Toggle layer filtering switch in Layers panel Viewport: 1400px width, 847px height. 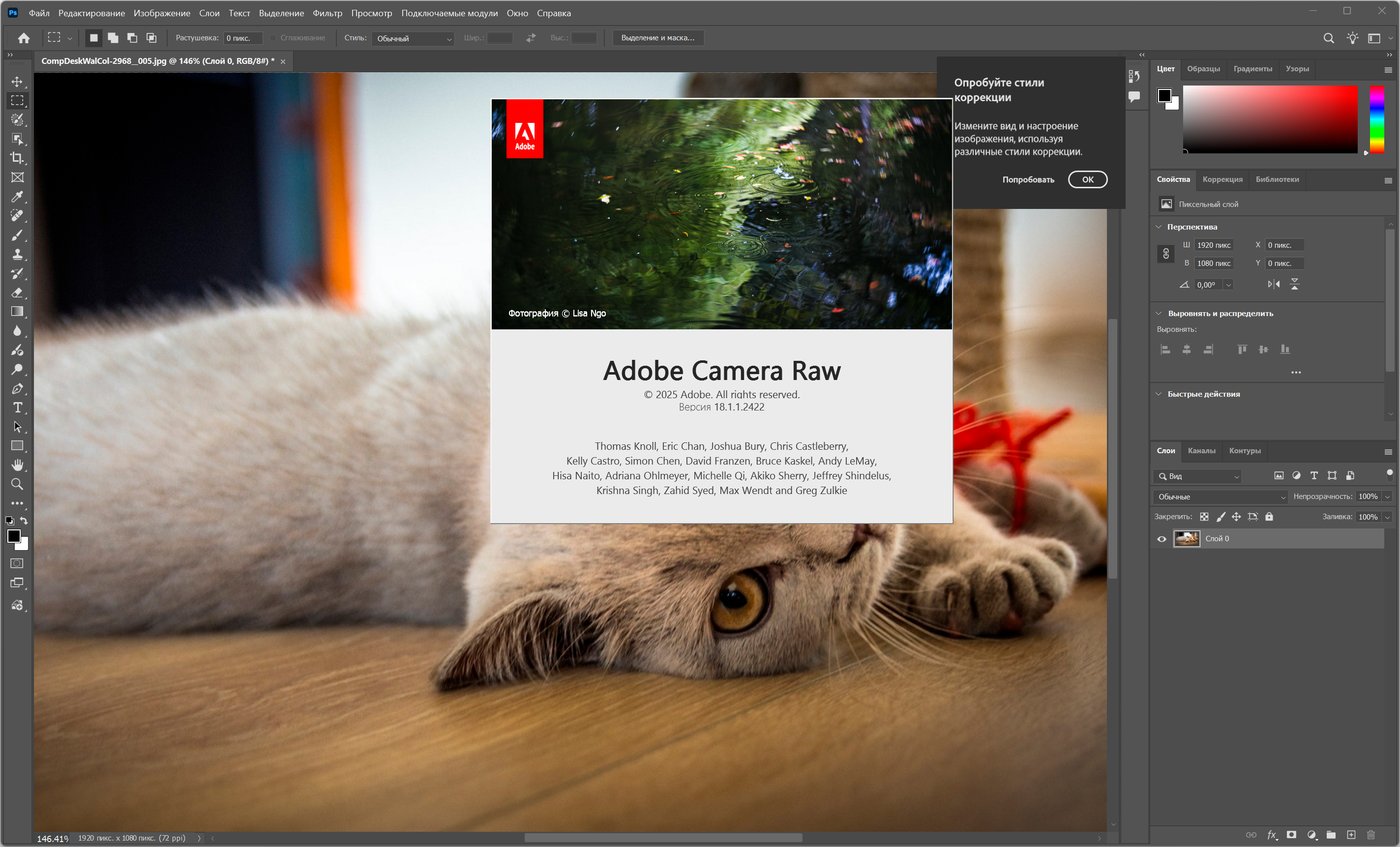tap(1389, 475)
